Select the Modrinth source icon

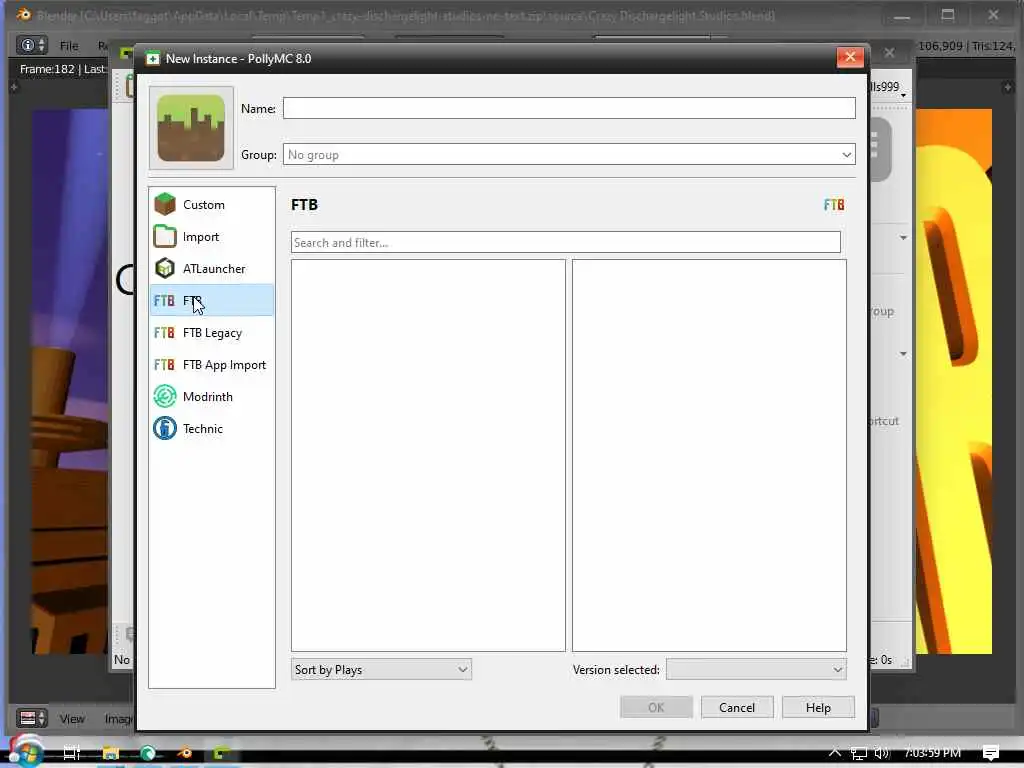(165, 396)
